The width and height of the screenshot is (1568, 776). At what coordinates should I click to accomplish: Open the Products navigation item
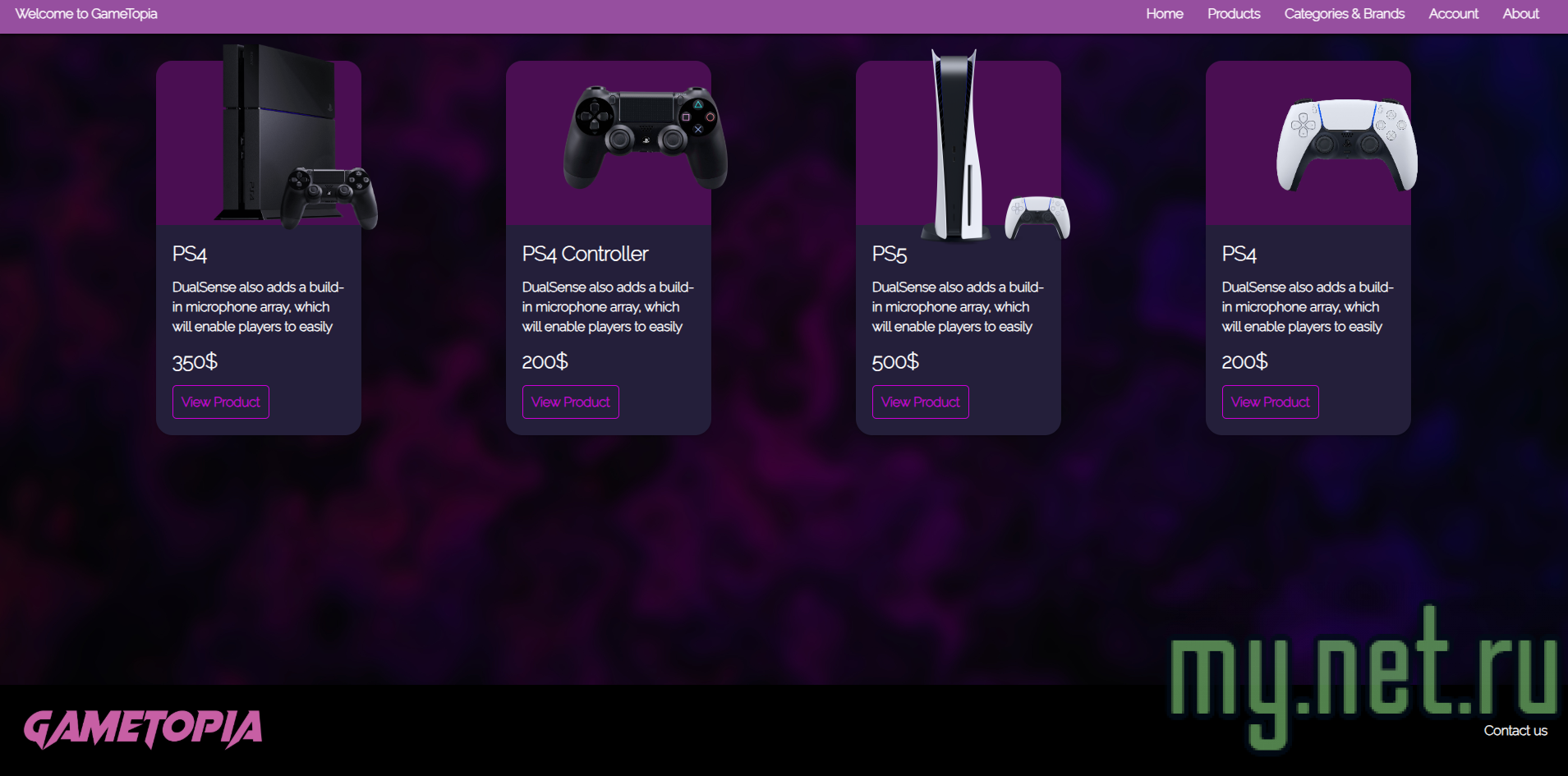tap(1233, 13)
